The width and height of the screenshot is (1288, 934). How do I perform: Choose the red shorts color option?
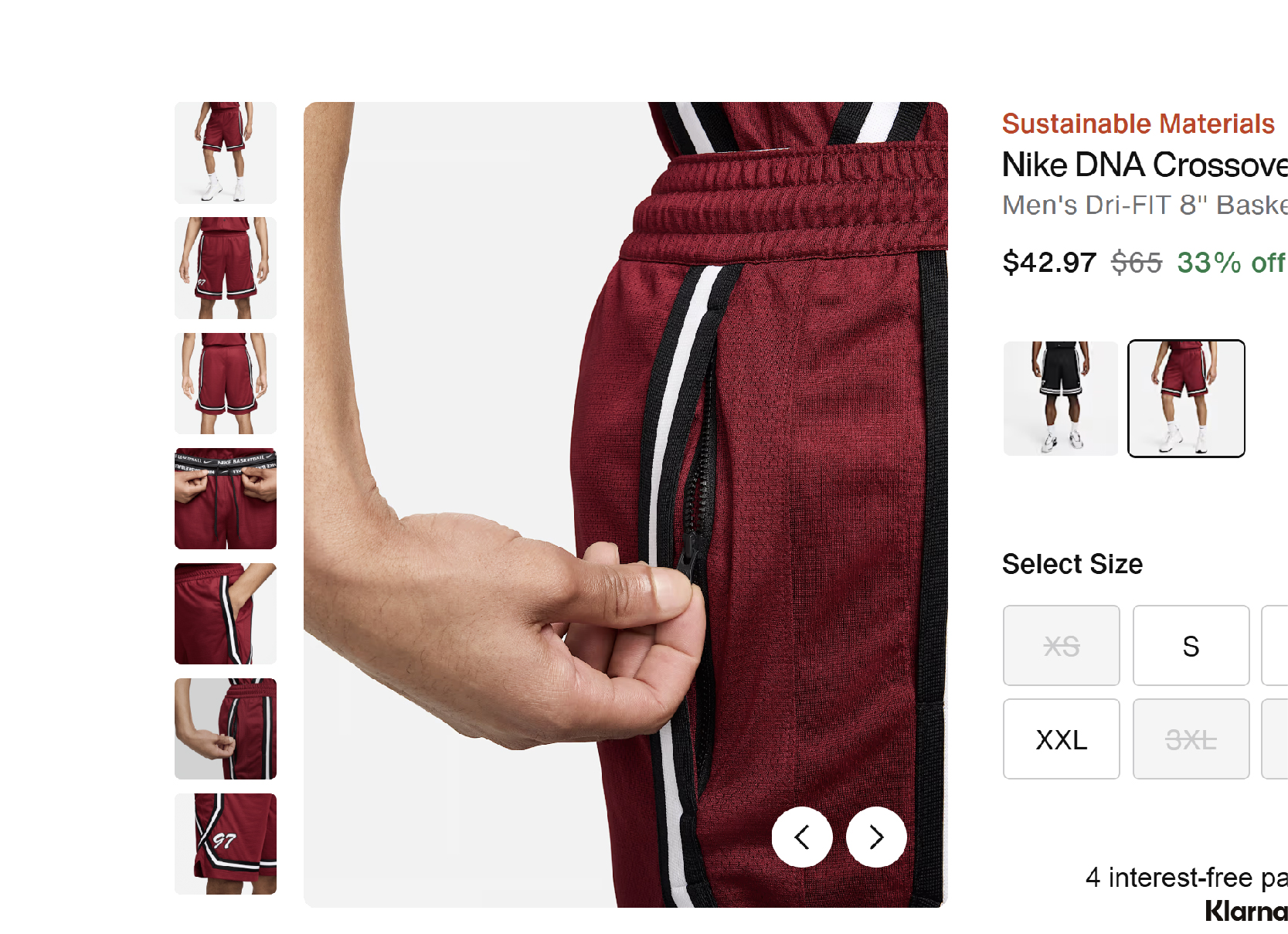click(x=1186, y=399)
